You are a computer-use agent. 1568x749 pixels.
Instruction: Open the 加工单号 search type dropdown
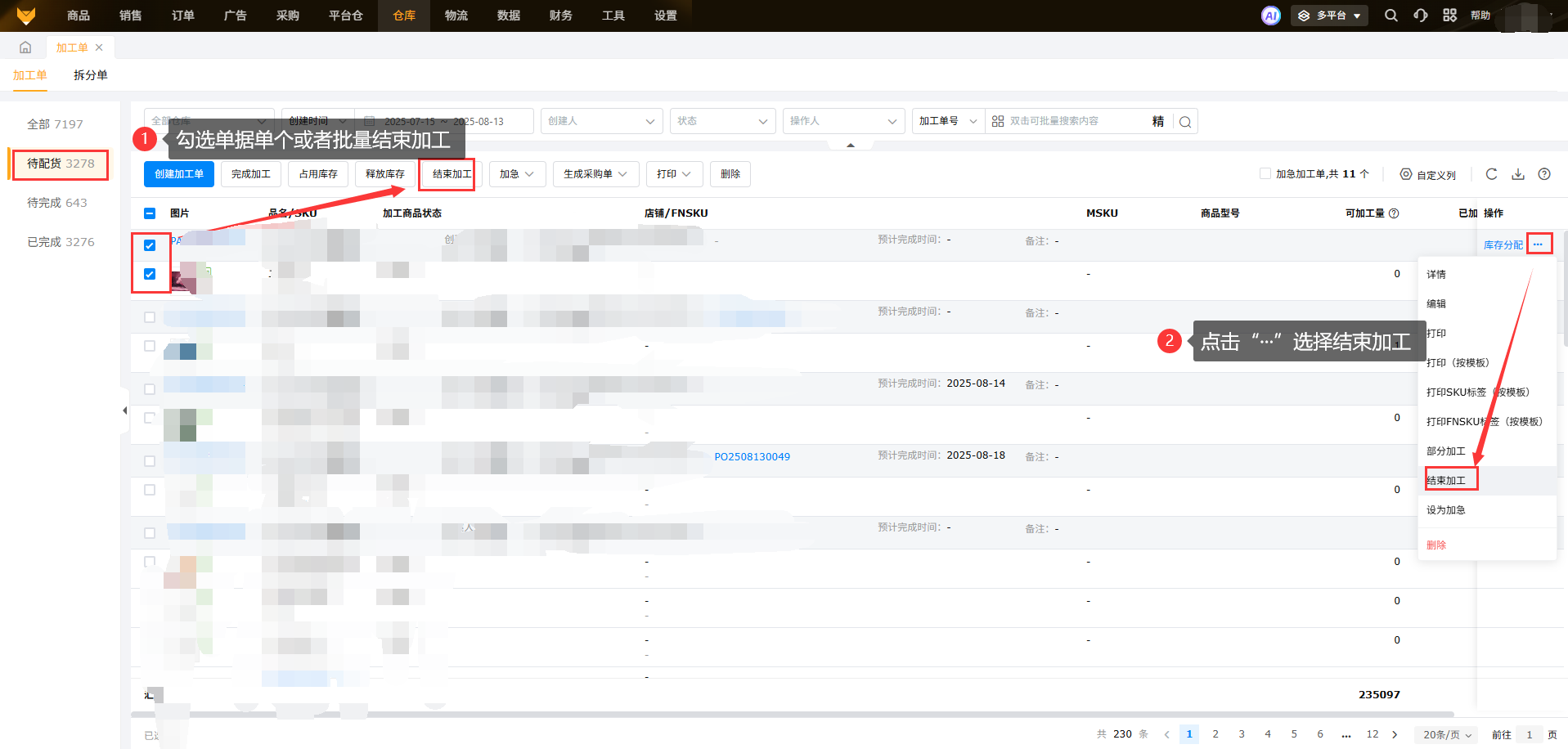pyautogui.click(x=948, y=121)
